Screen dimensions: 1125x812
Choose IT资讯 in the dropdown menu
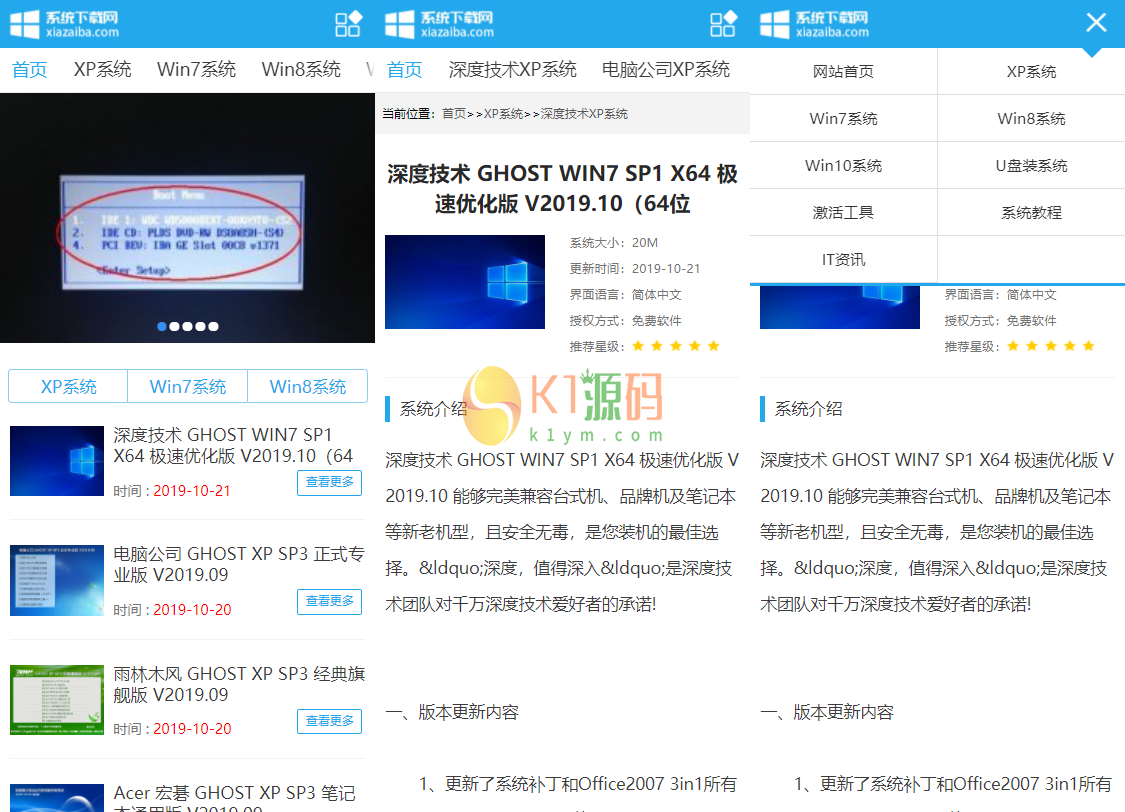(844, 260)
